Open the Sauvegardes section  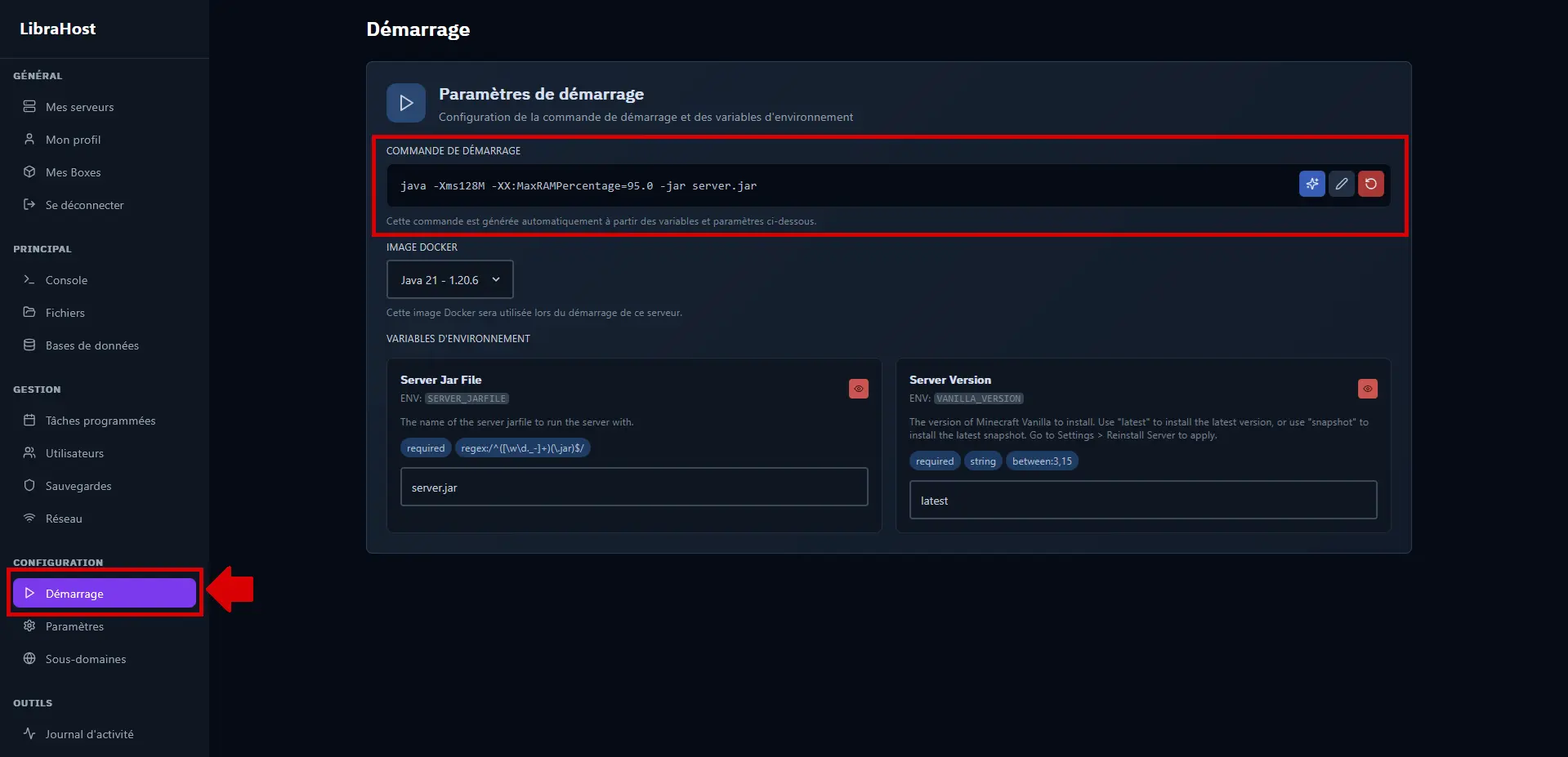[x=78, y=485]
